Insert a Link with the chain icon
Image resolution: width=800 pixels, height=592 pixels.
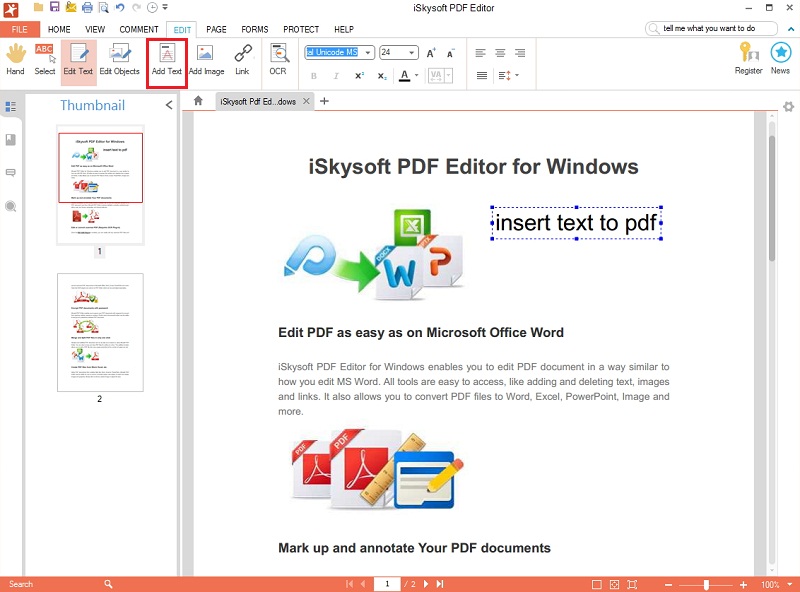(x=242, y=60)
